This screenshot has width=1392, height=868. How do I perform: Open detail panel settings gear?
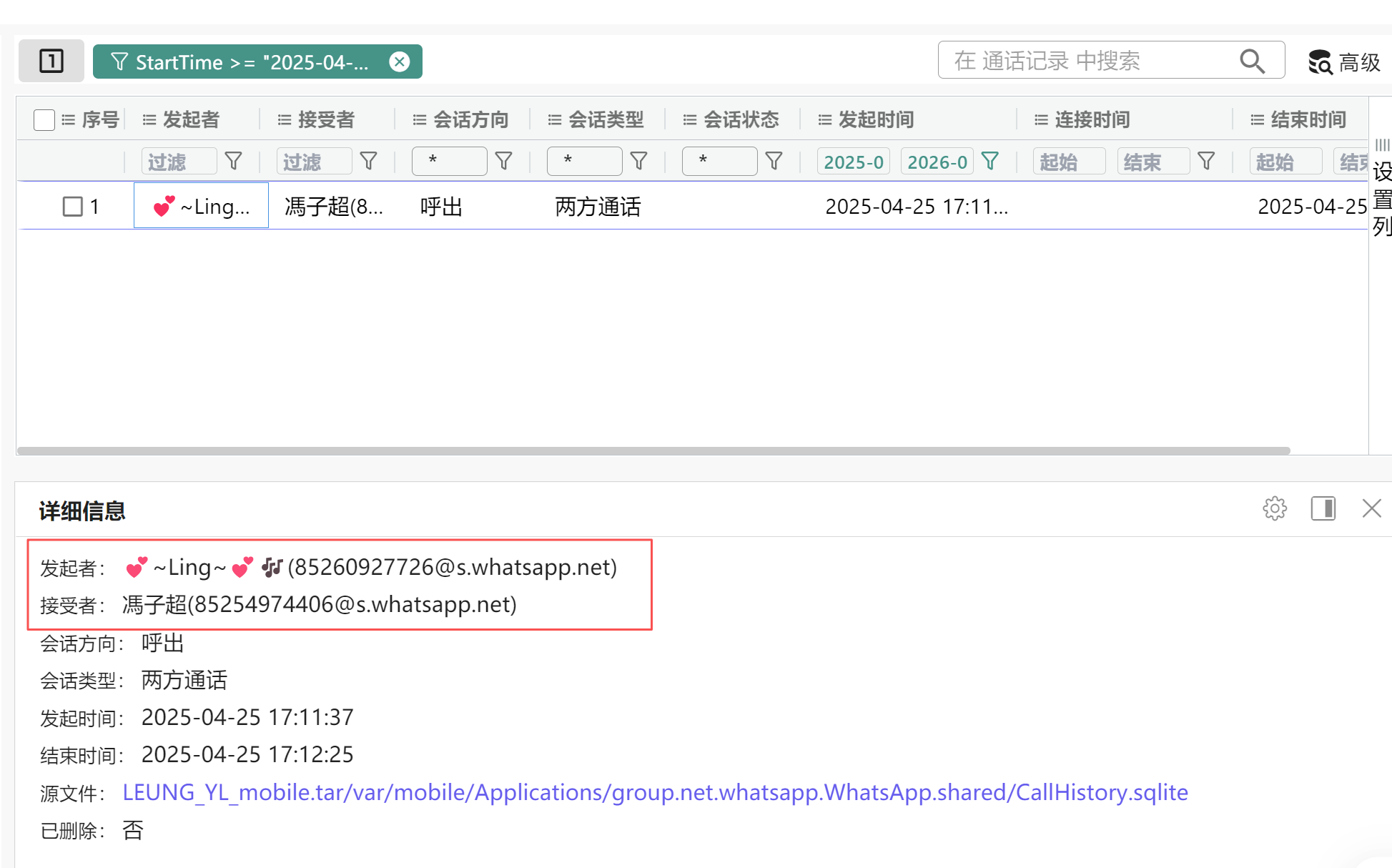(1274, 508)
